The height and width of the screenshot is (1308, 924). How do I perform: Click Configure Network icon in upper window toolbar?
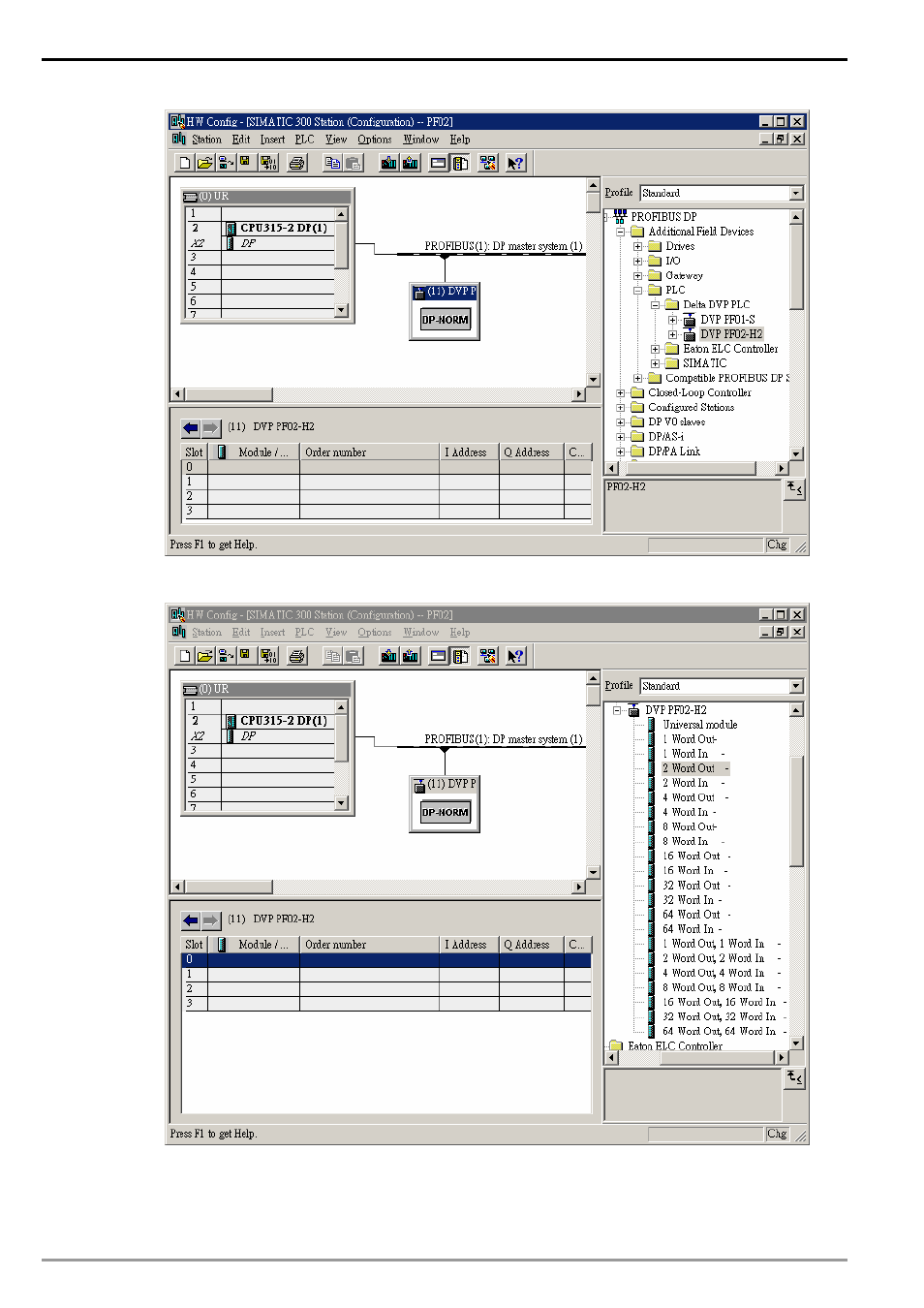(x=487, y=163)
